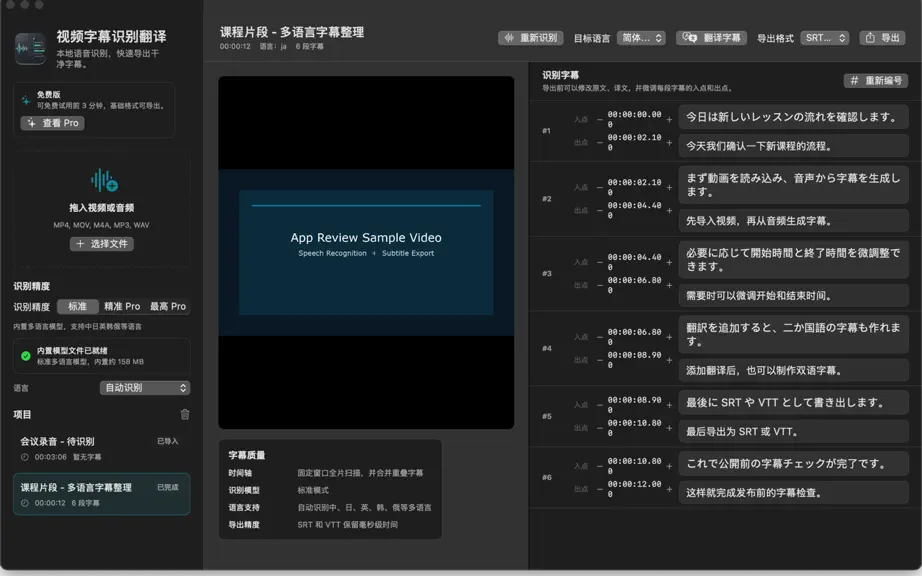
Task: Decrease in-point of subtitle #4
Action: (599, 337)
